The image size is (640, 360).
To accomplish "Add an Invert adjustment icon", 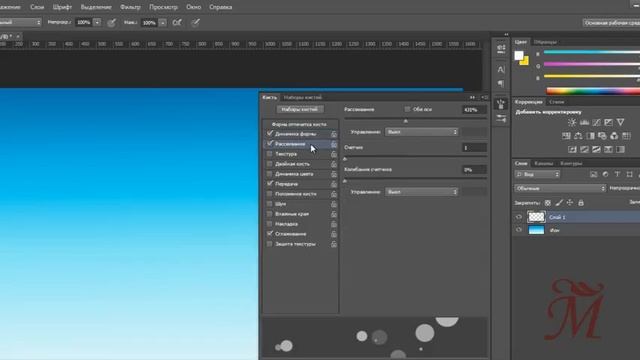I will tap(572, 149).
